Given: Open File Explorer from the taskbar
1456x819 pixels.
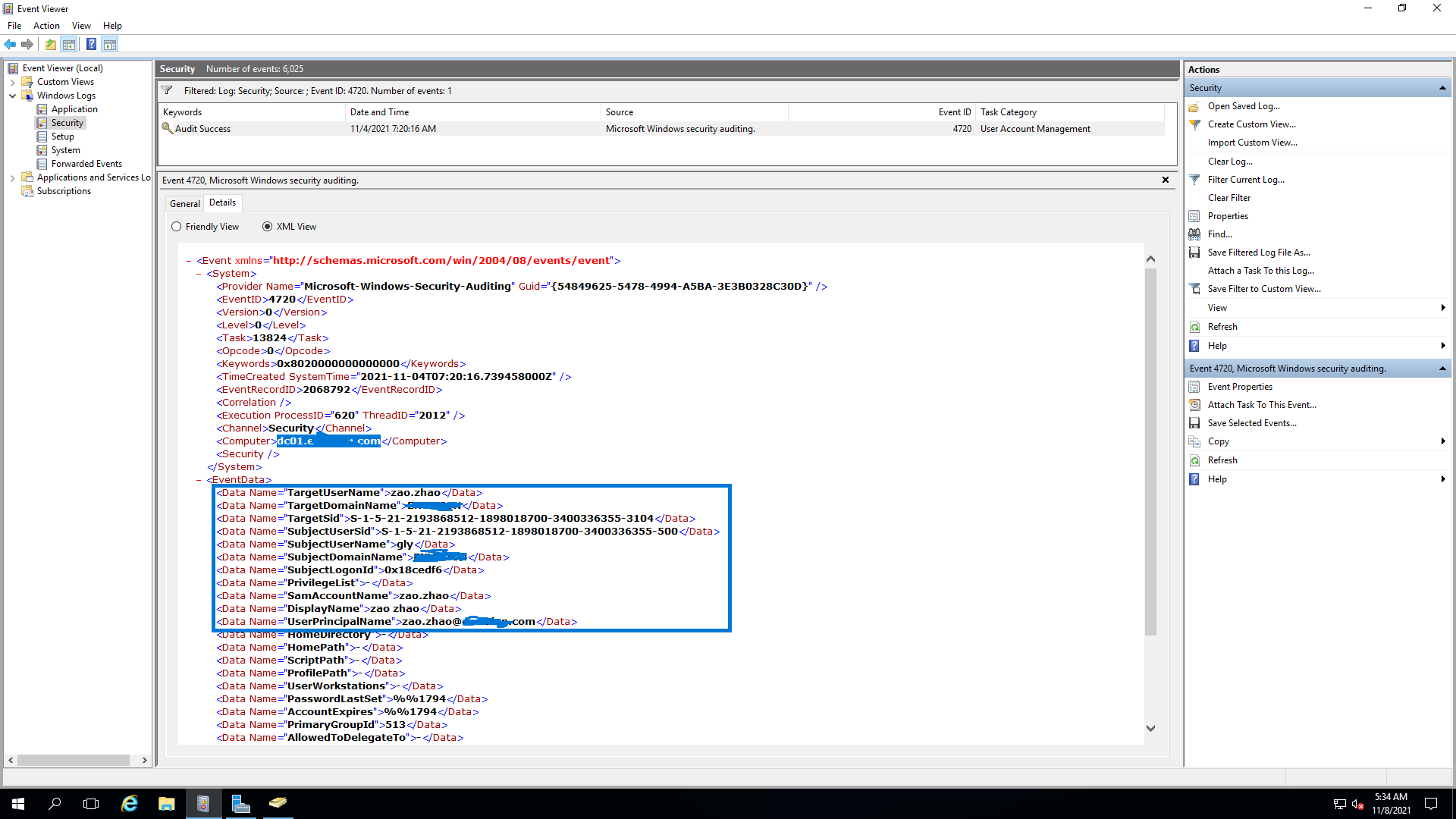Looking at the screenshot, I should 167,804.
